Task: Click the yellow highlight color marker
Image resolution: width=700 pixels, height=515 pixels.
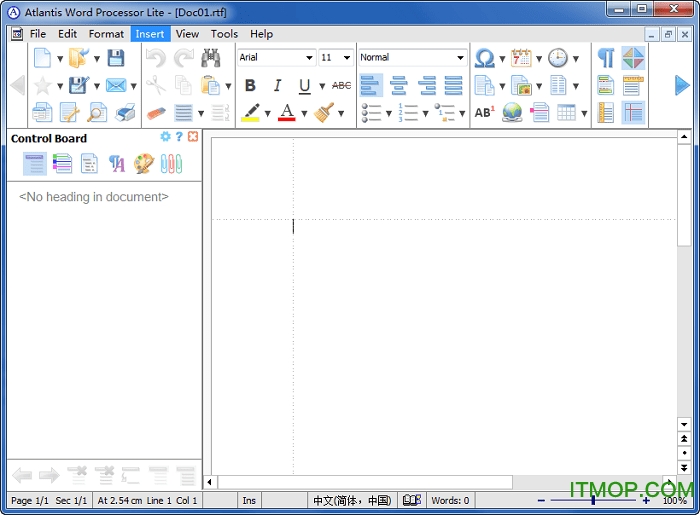Action: coord(251,112)
